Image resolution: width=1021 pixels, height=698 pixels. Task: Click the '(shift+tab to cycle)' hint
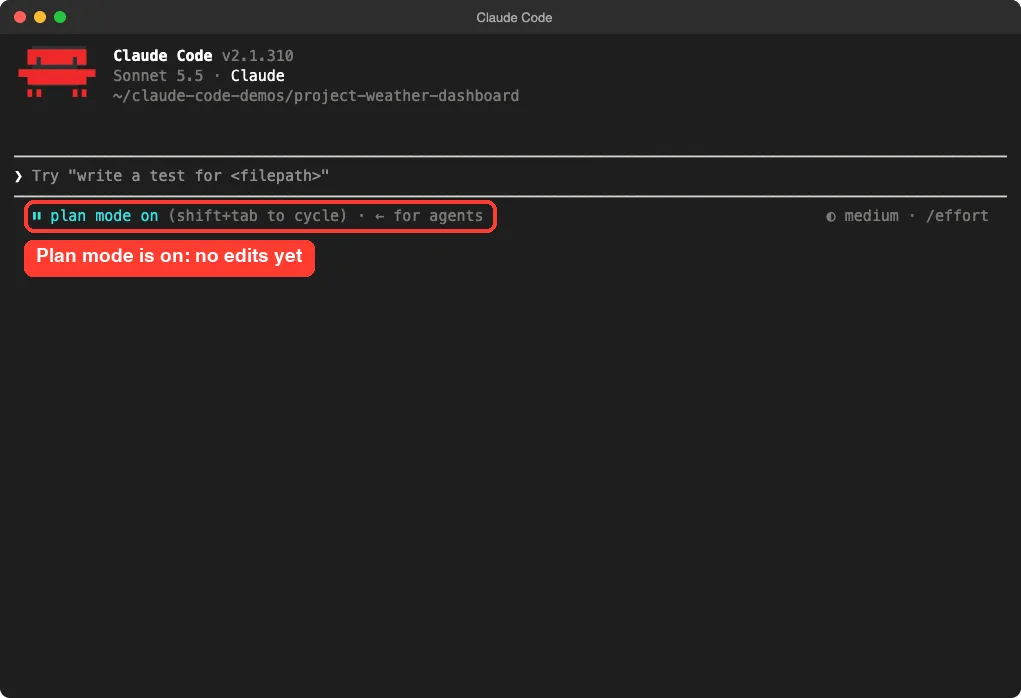click(257, 216)
